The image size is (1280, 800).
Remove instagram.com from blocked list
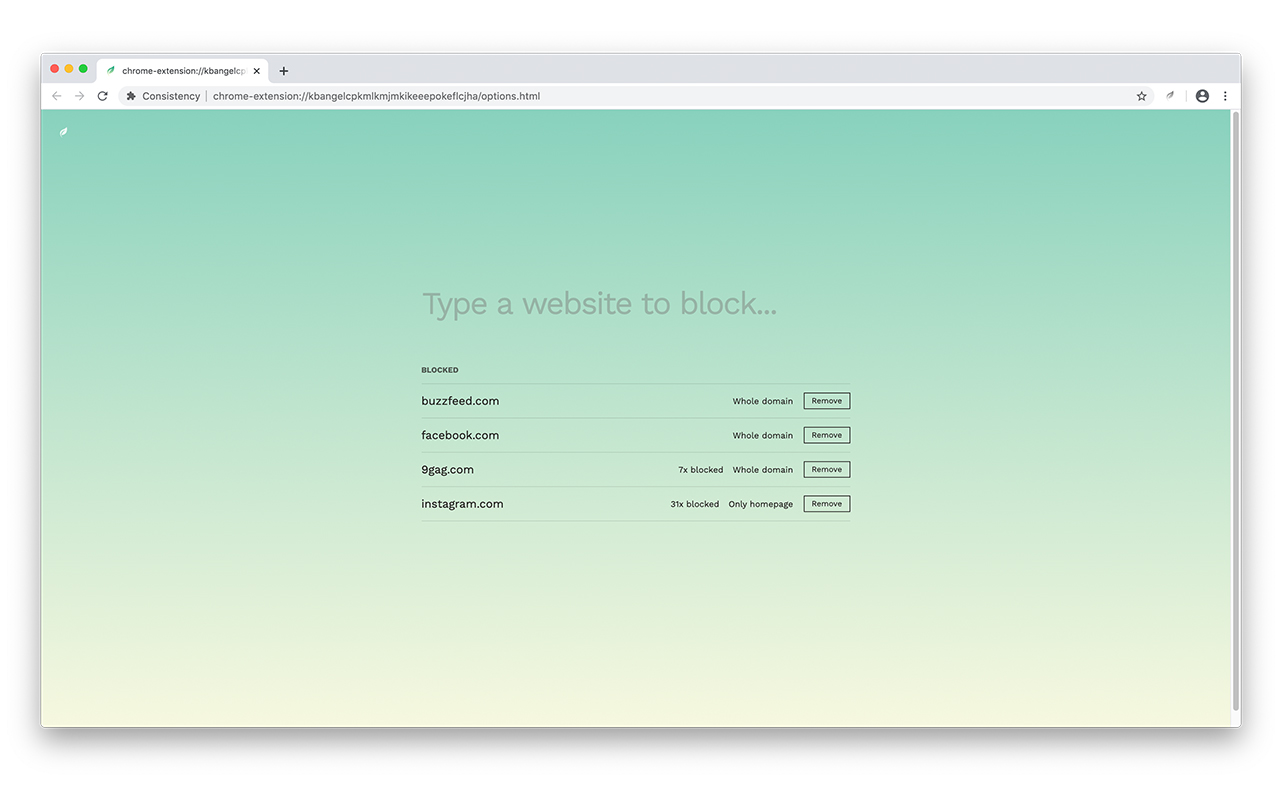827,504
